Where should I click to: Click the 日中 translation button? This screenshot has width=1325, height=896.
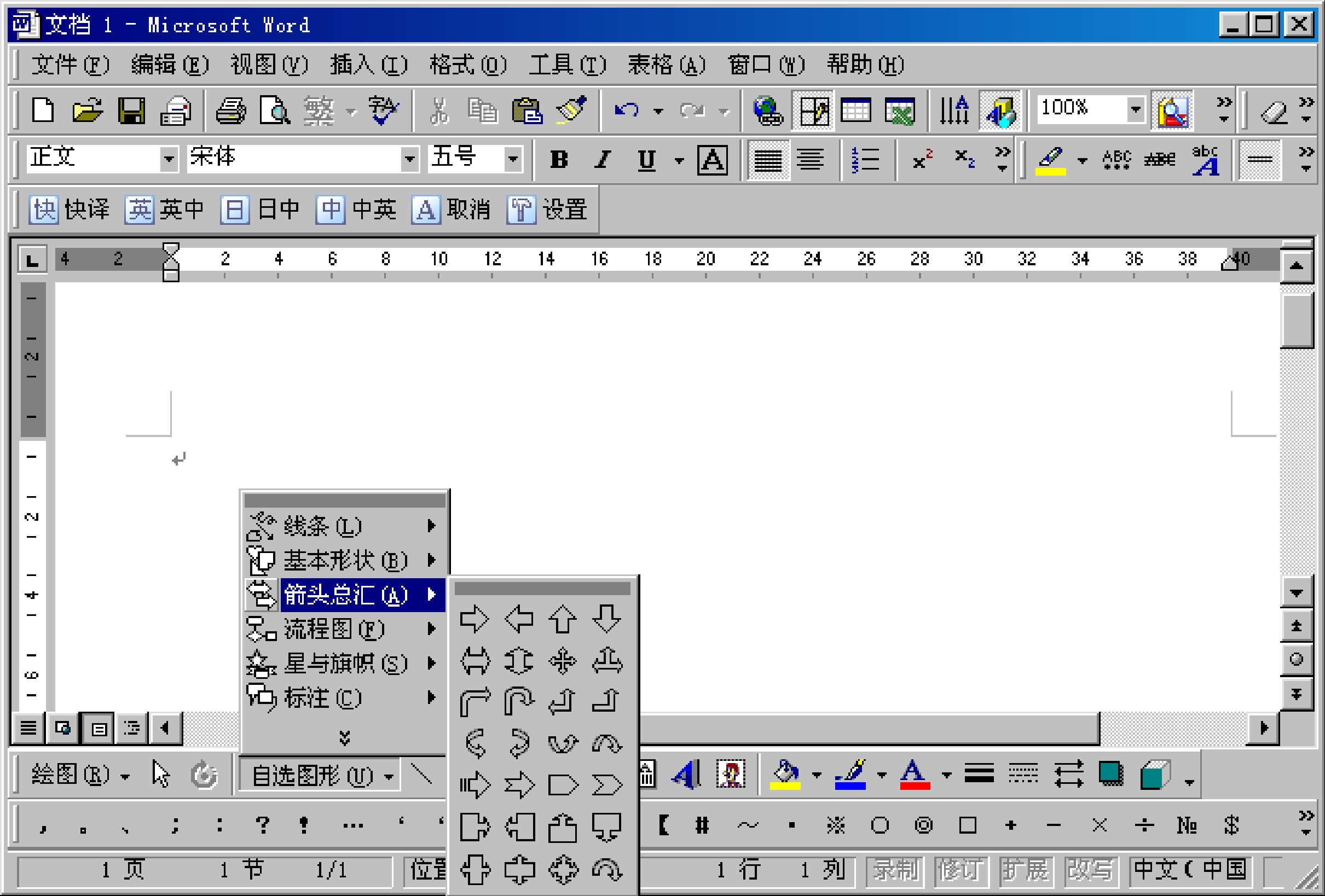coord(260,209)
